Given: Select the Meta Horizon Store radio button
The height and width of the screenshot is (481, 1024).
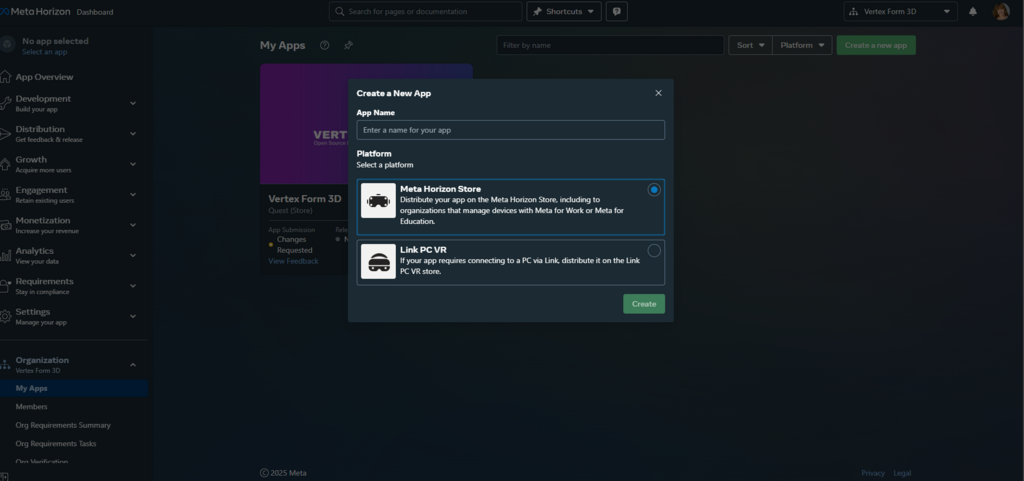Looking at the screenshot, I should (x=654, y=190).
